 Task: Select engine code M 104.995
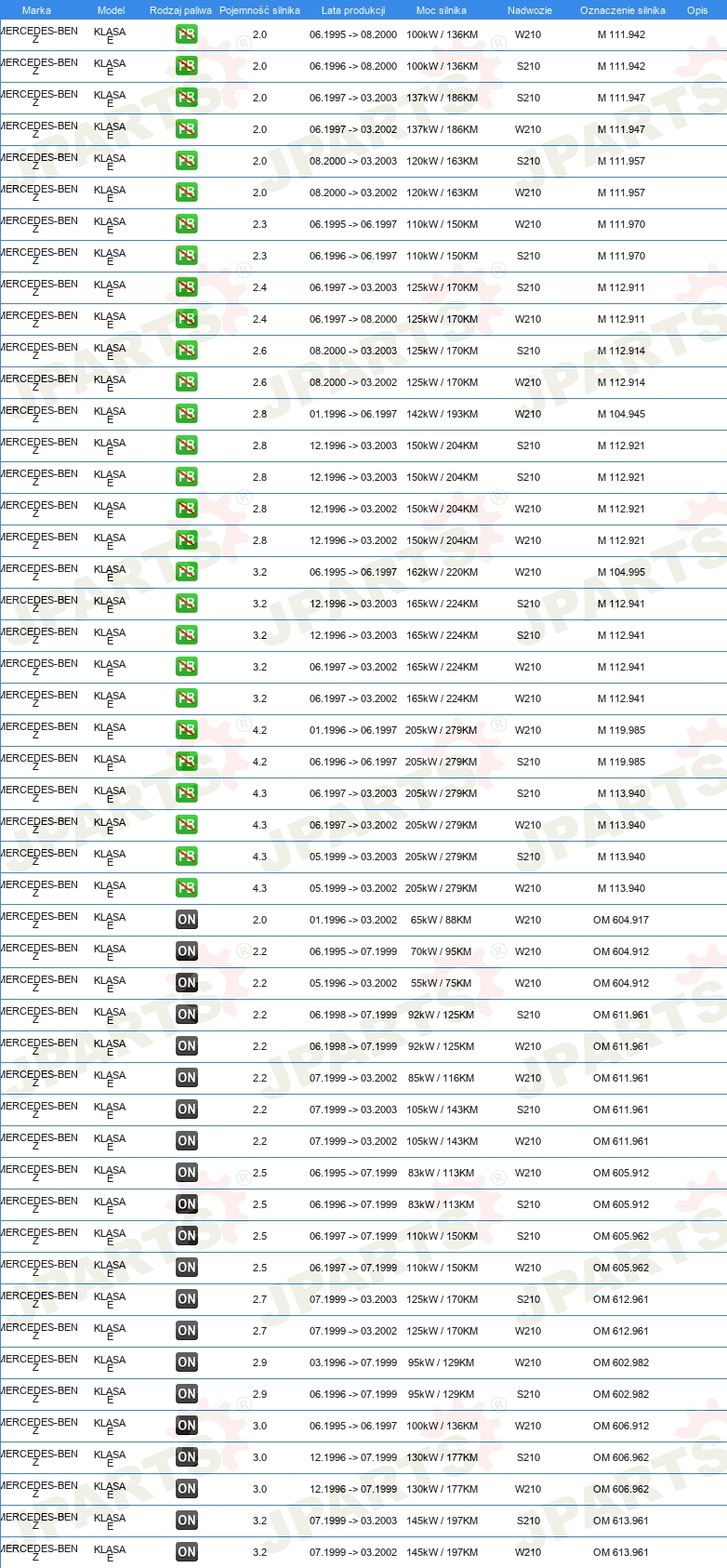click(621, 572)
